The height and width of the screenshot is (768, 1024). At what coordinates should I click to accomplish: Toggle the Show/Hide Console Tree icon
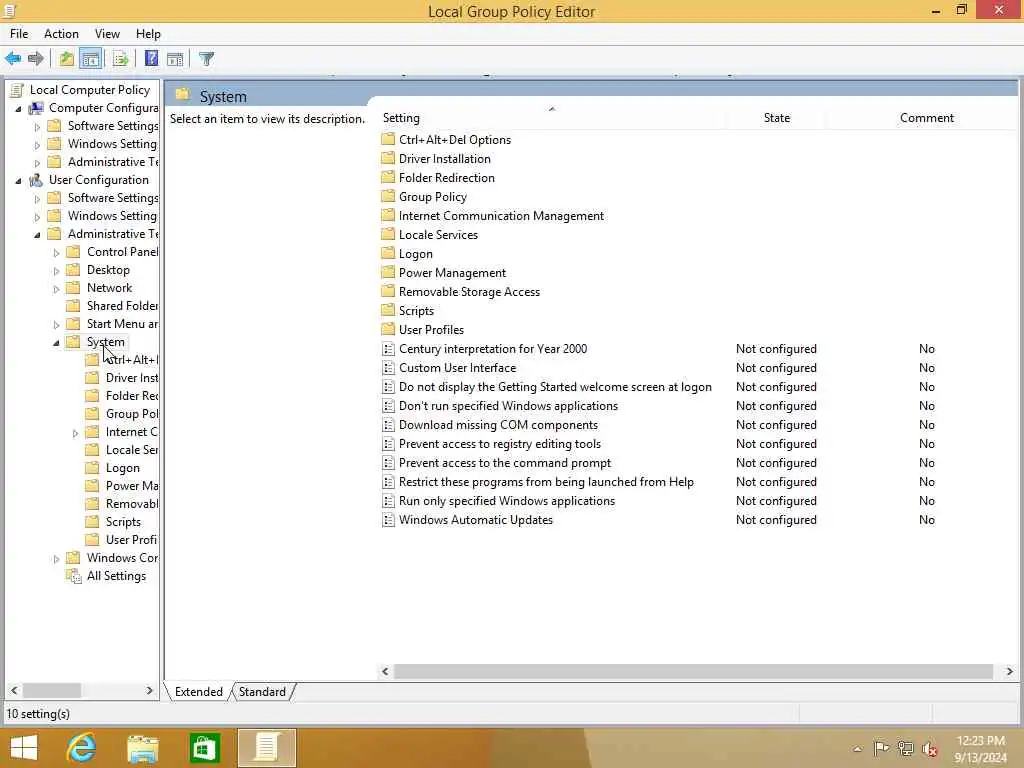91,59
